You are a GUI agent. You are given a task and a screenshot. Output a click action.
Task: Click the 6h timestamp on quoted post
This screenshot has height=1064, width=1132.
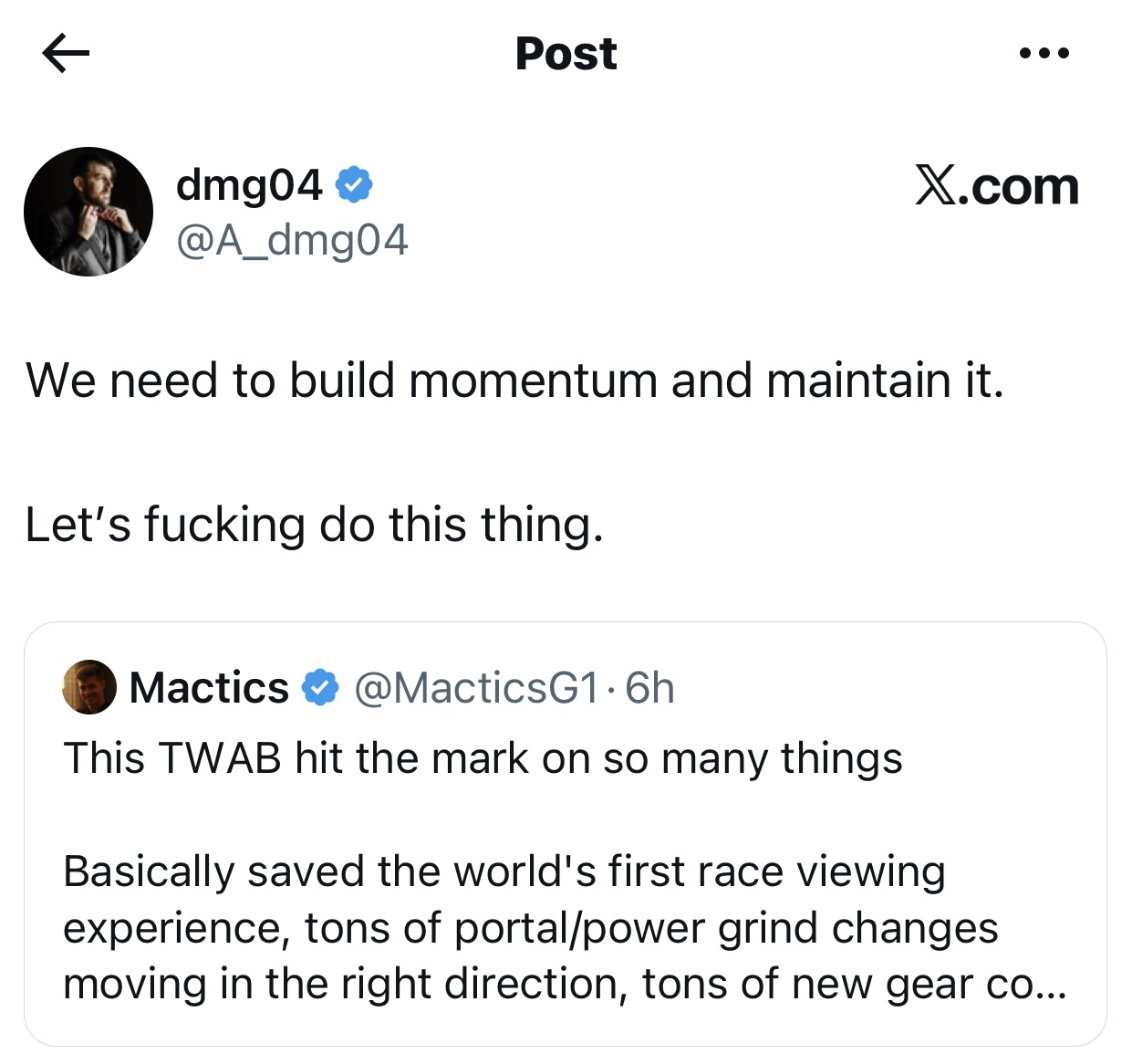click(649, 688)
